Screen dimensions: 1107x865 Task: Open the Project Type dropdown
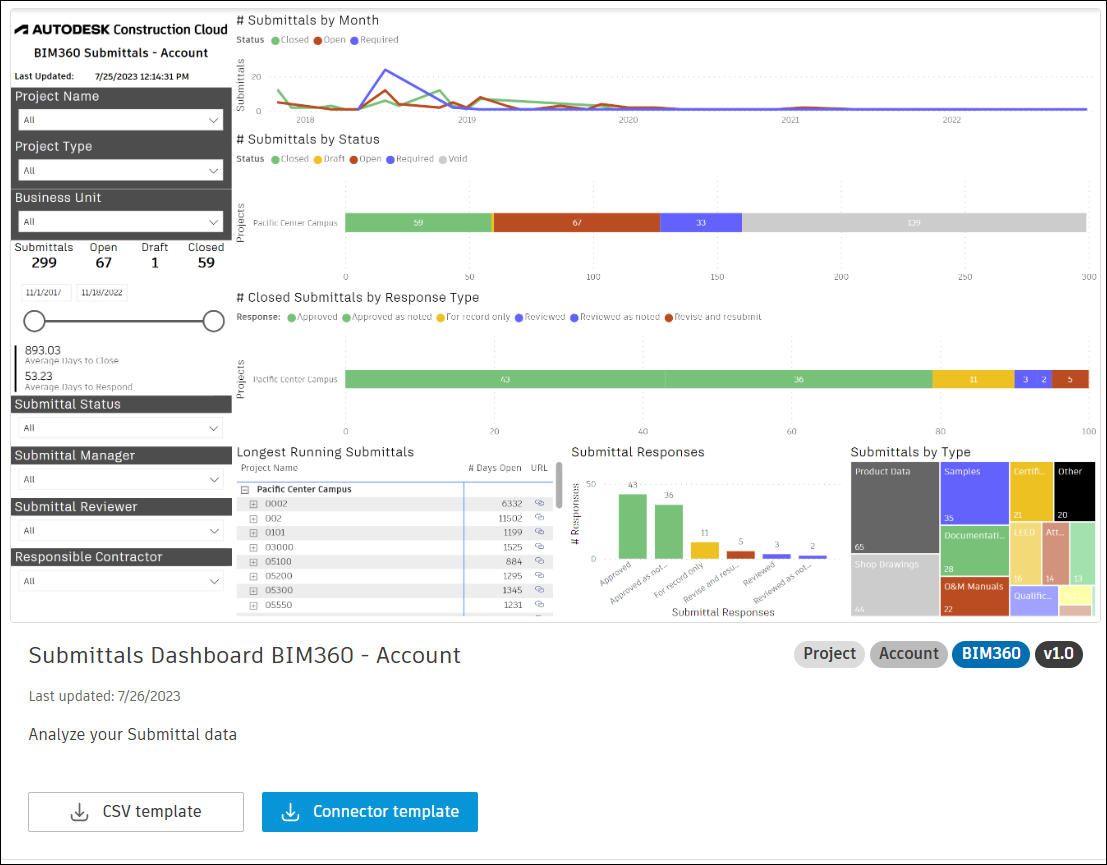point(121,170)
